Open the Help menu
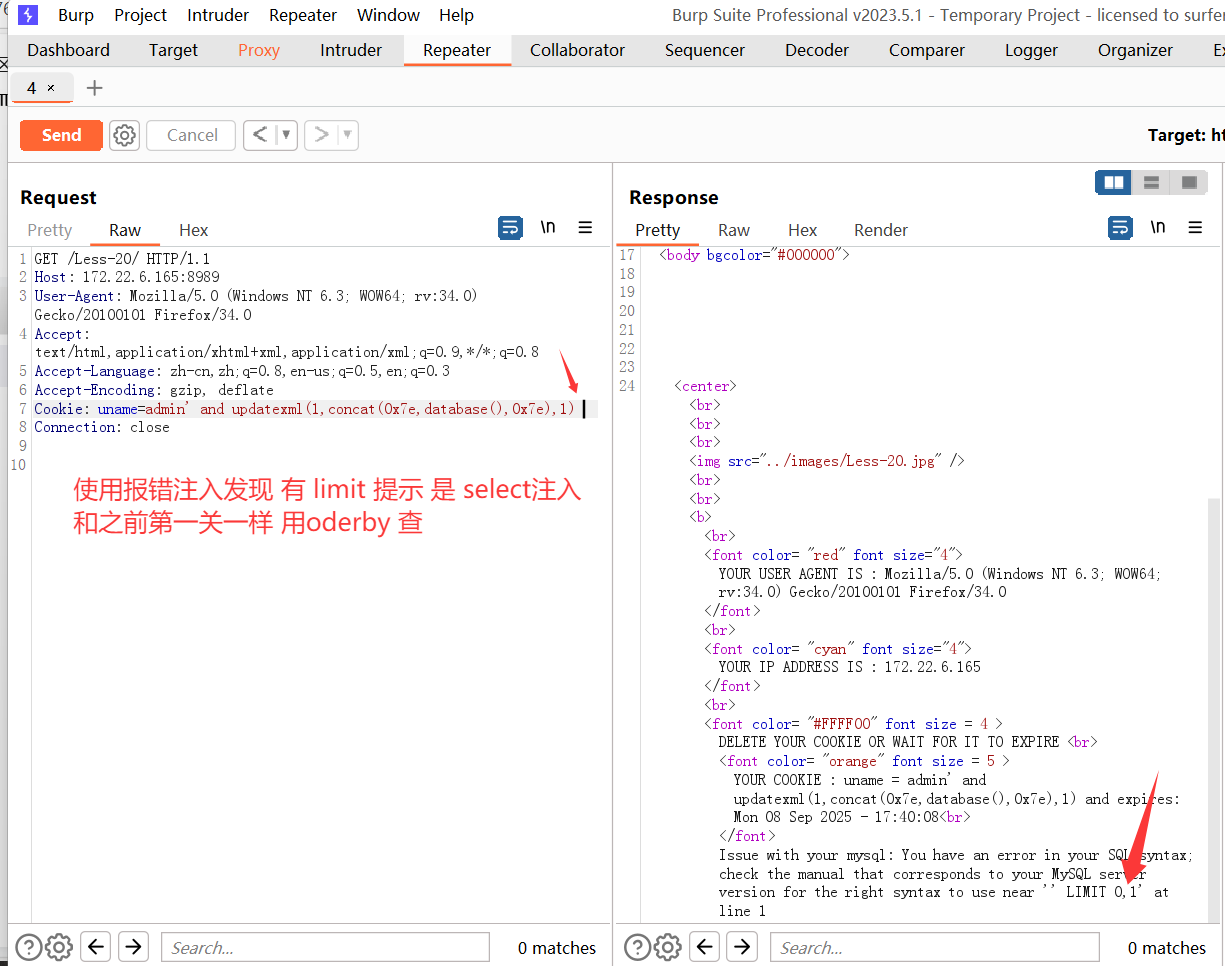 (x=456, y=15)
